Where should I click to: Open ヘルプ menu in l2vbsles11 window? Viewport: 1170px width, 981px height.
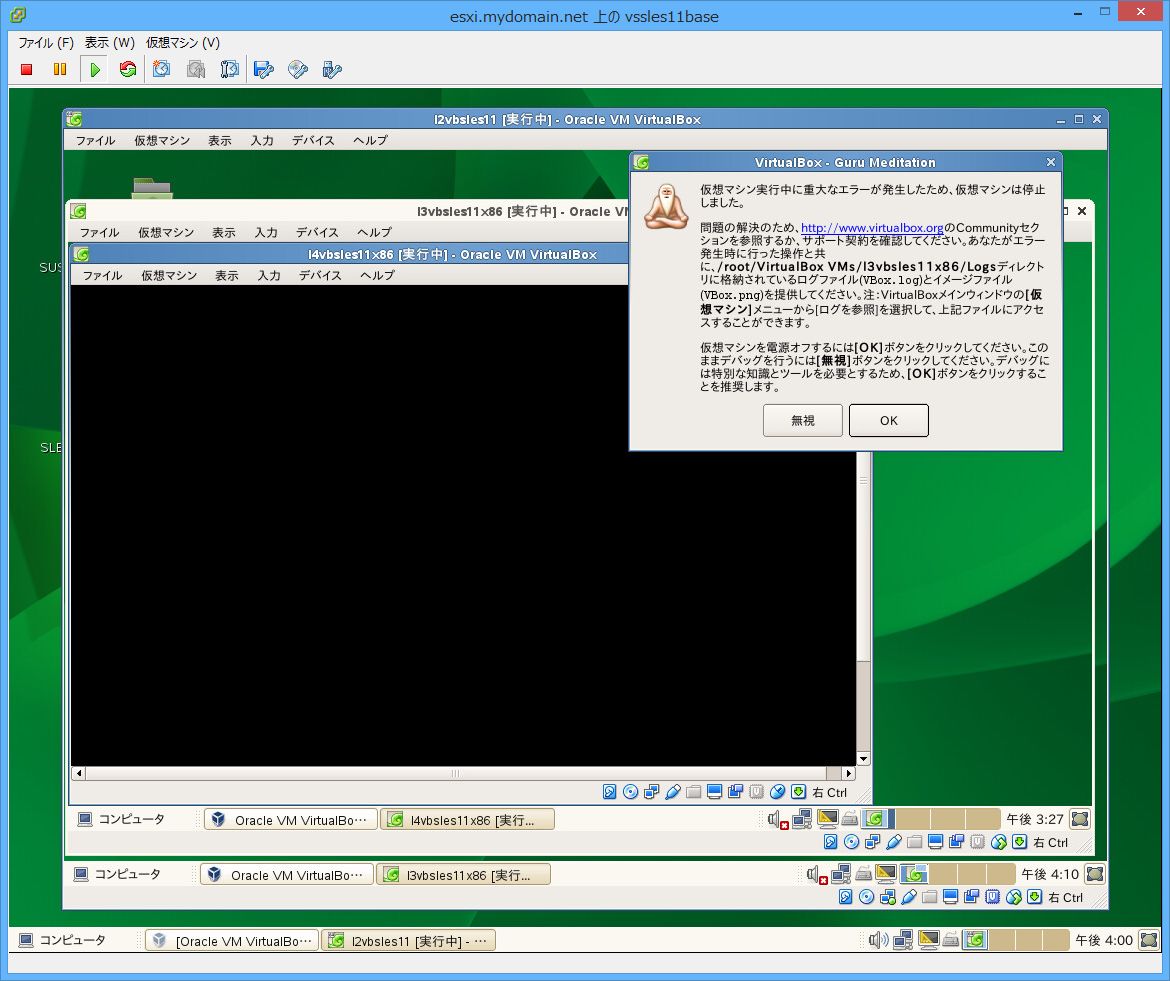370,140
